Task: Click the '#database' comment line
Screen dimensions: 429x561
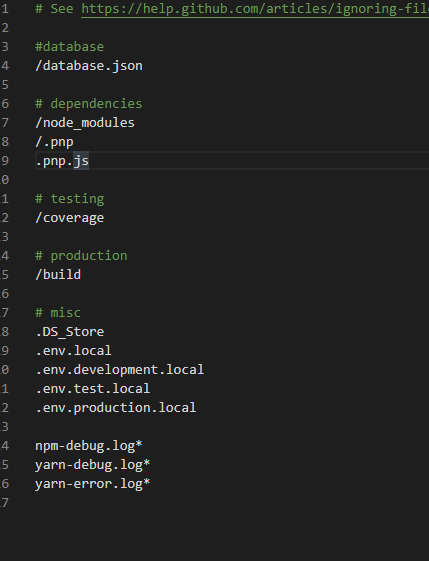Action: coord(69,47)
